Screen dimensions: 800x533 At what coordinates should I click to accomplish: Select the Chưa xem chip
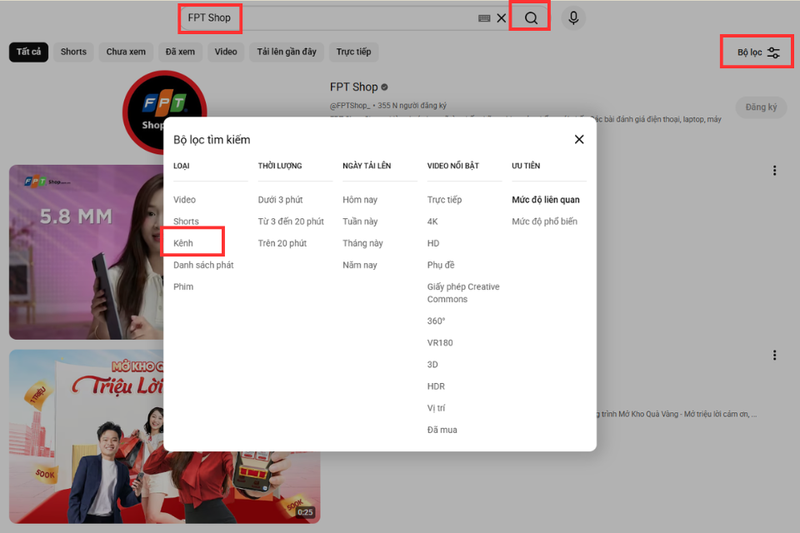coord(126,52)
